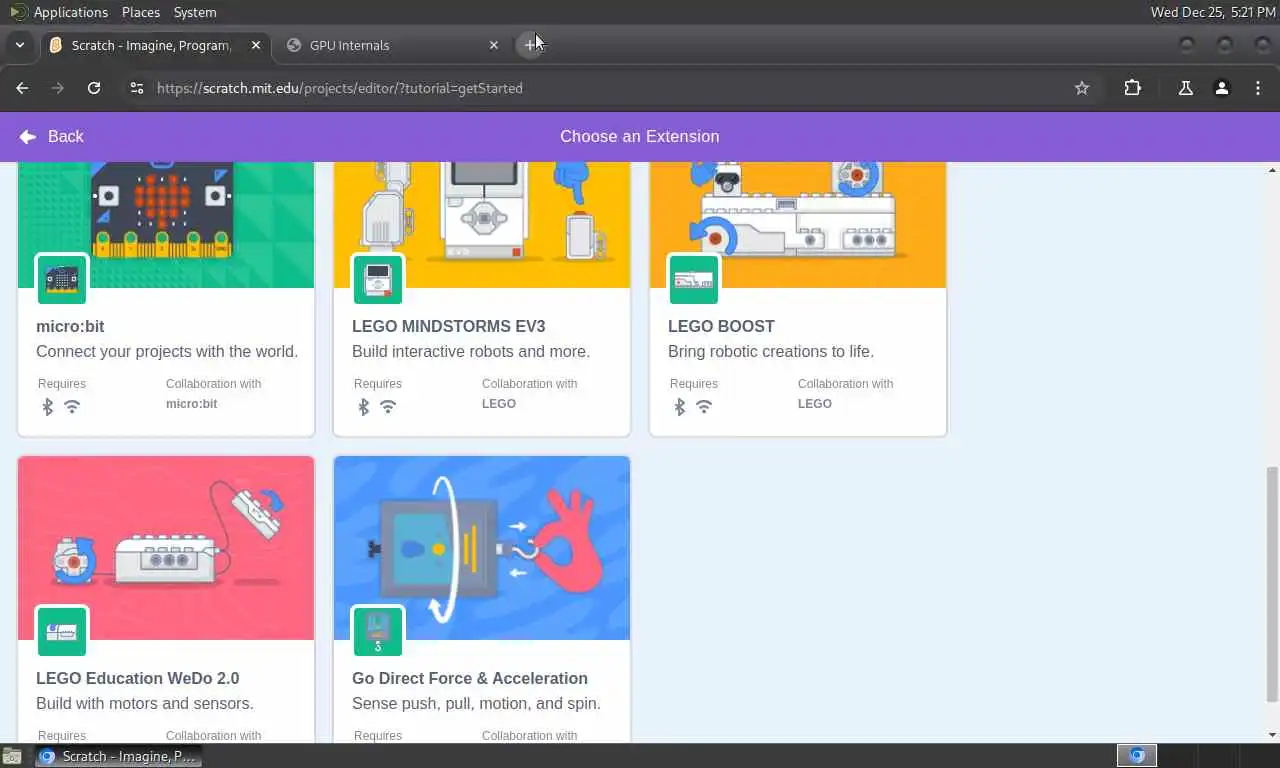
Task: Click the Go Direct Force badge icon
Action: (x=378, y=631)
